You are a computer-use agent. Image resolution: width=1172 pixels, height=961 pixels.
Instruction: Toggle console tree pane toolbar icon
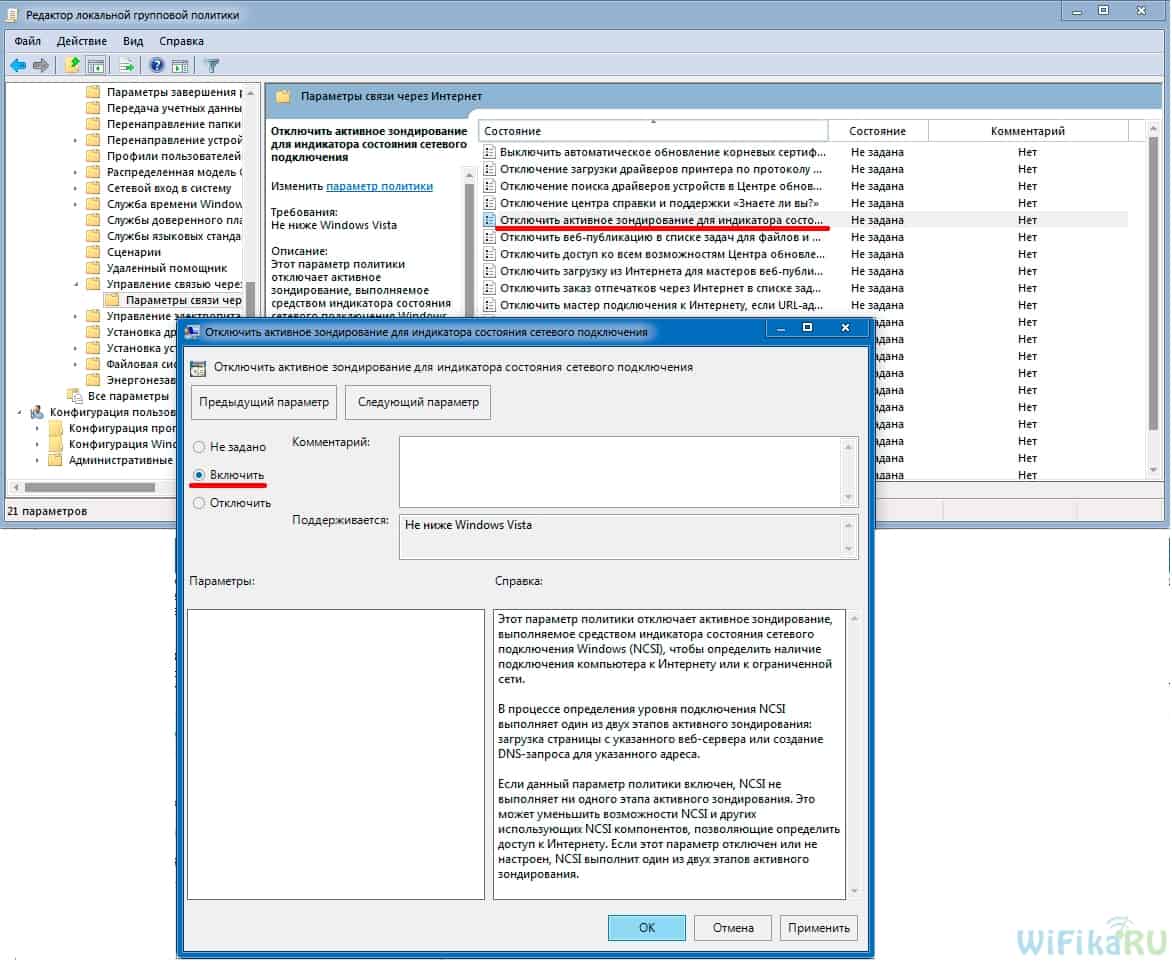pyautogui.click(x=96, y=66)
